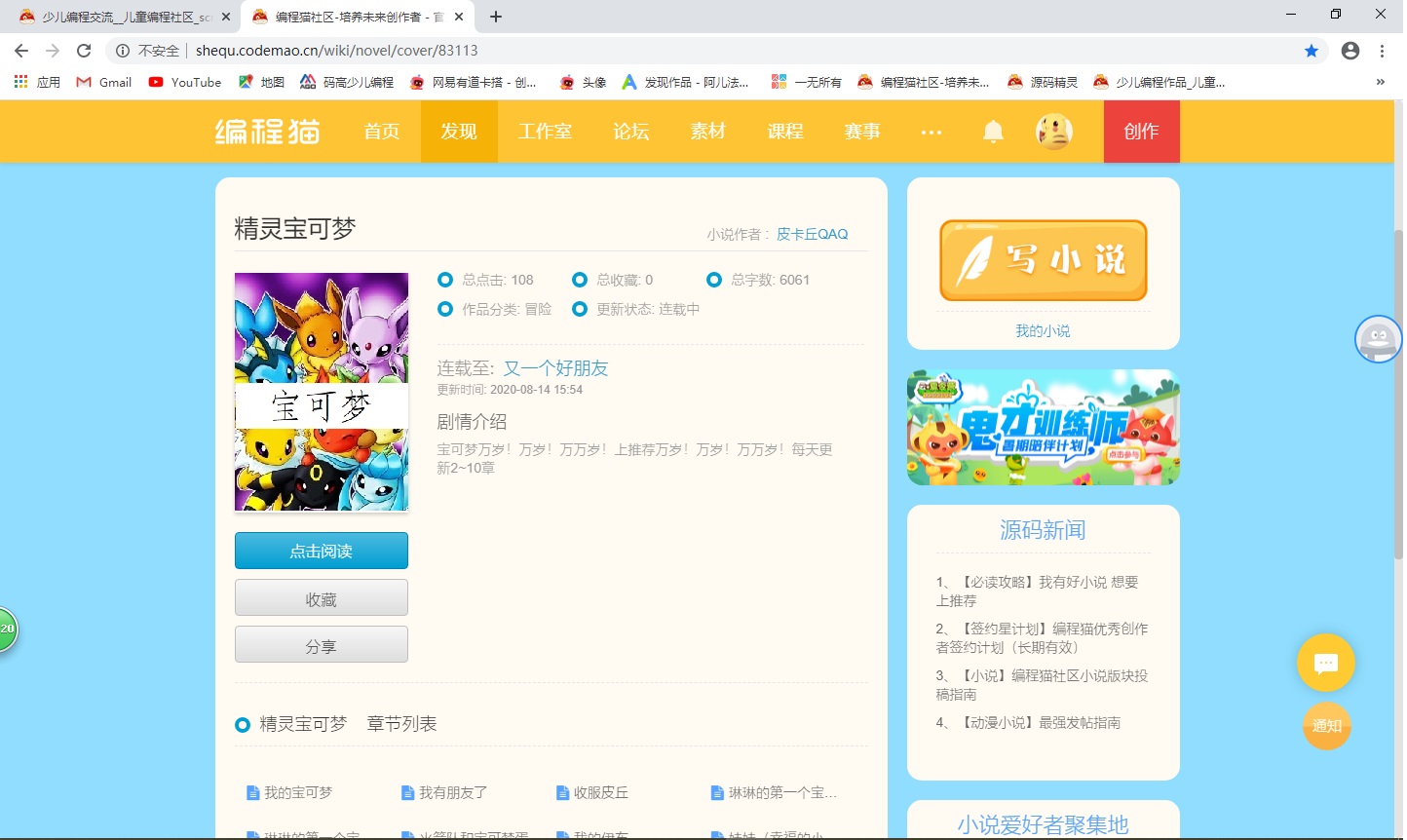This screenshot has width=1407, height=840.
Task: Add the novel with 收藏 button
Action: point(322,597)
